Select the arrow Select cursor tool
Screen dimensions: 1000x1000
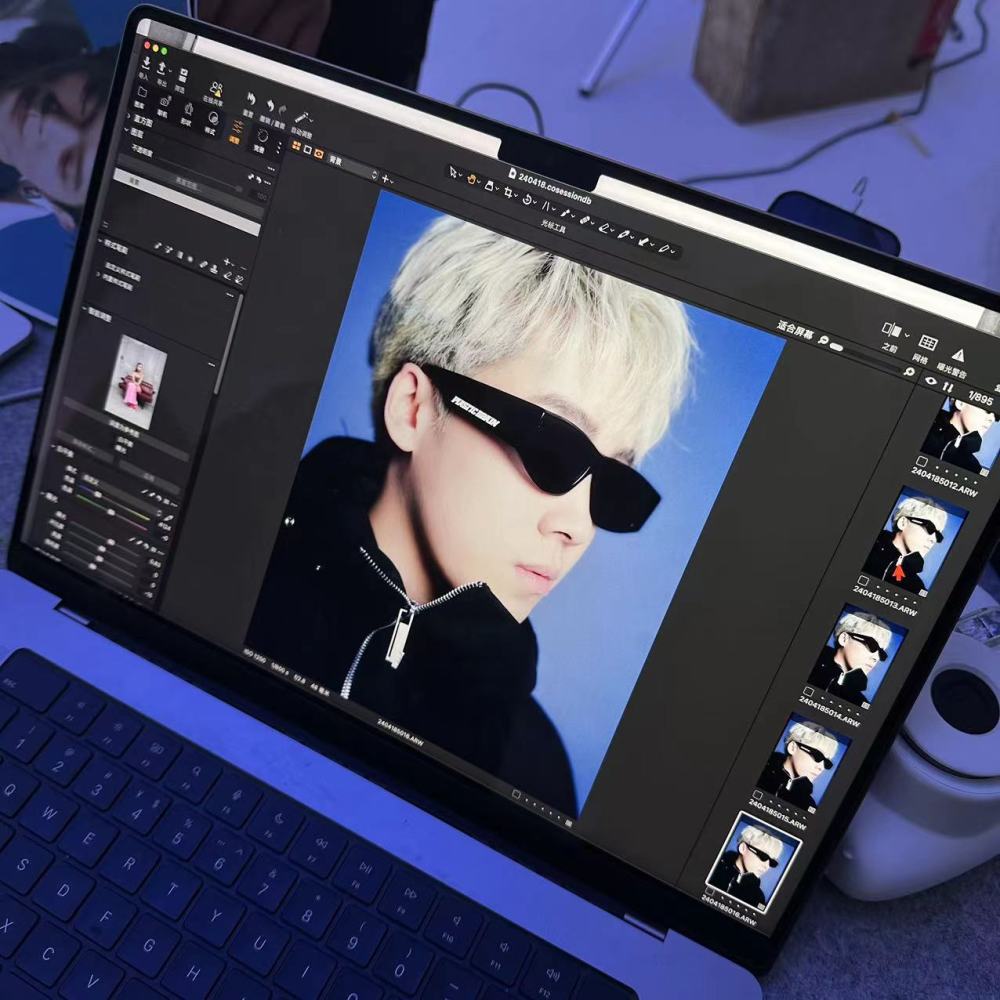tap(453, 172)
